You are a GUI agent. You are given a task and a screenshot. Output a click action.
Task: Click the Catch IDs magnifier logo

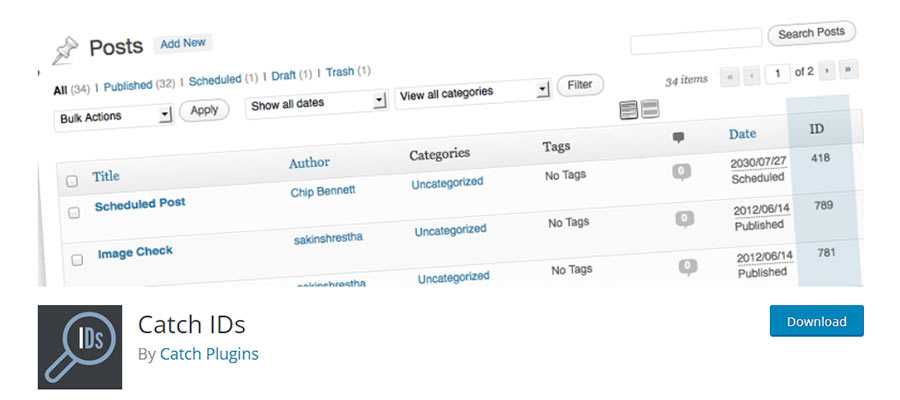[80, 347]
